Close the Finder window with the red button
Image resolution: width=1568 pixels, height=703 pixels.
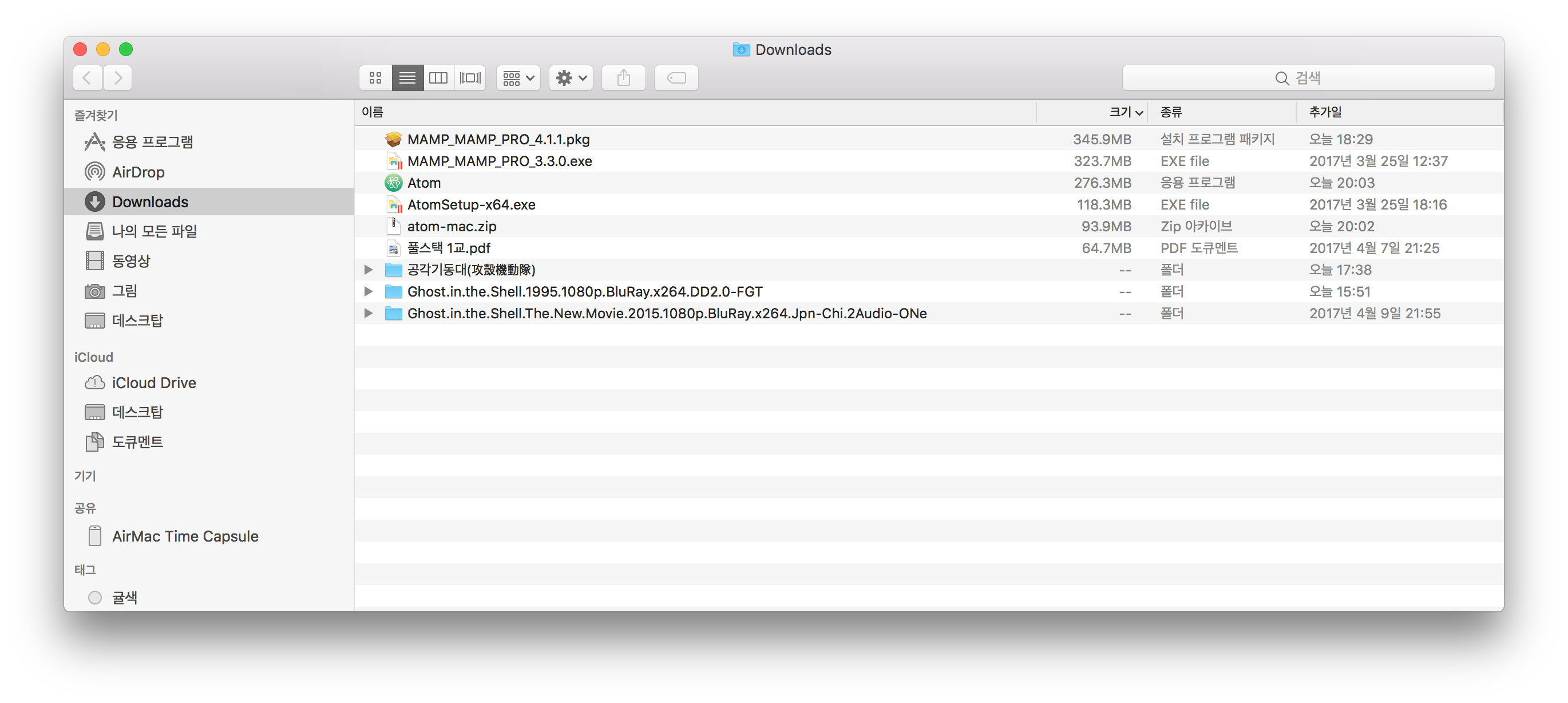(x=80, y=49)
